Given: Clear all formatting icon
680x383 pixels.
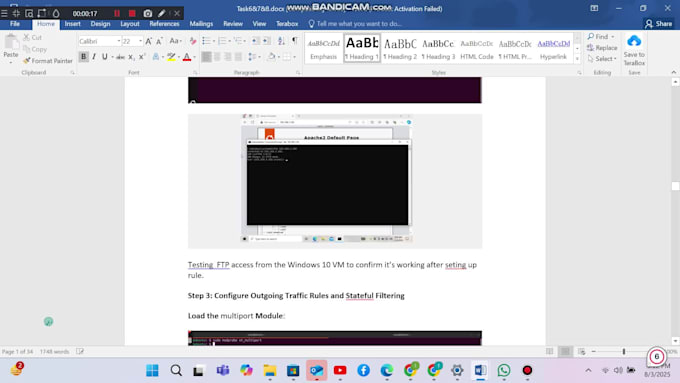Looking at the screenshot, I should tap(193, 41).
